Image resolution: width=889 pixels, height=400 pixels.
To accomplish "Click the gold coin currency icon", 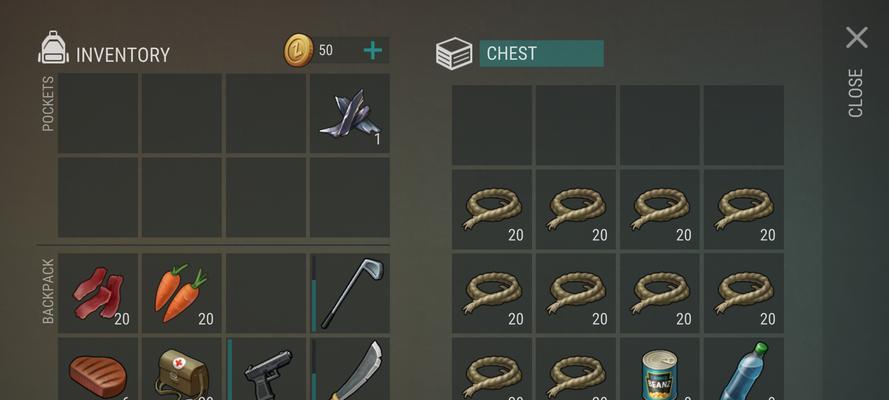I will (298, 50).
